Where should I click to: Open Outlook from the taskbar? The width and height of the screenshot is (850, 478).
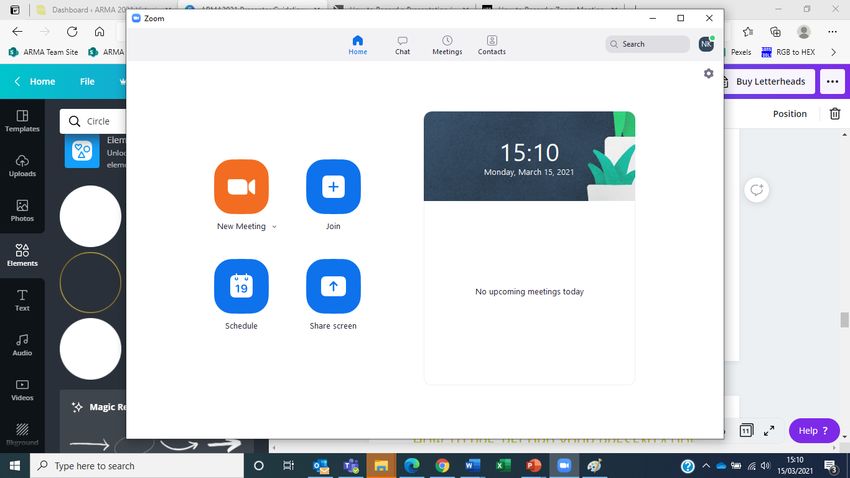coord(320,466)
